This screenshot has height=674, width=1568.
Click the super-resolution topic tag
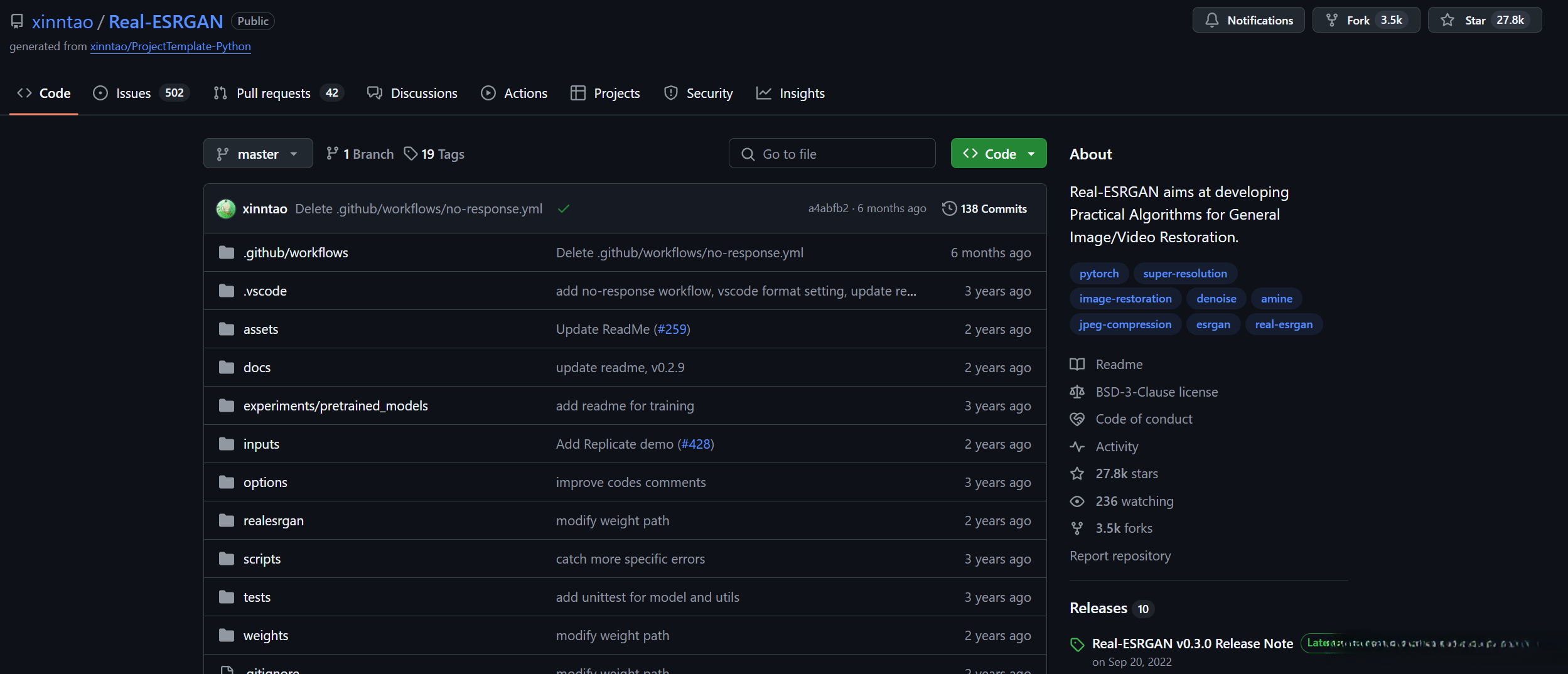[x=1184, y=274]
